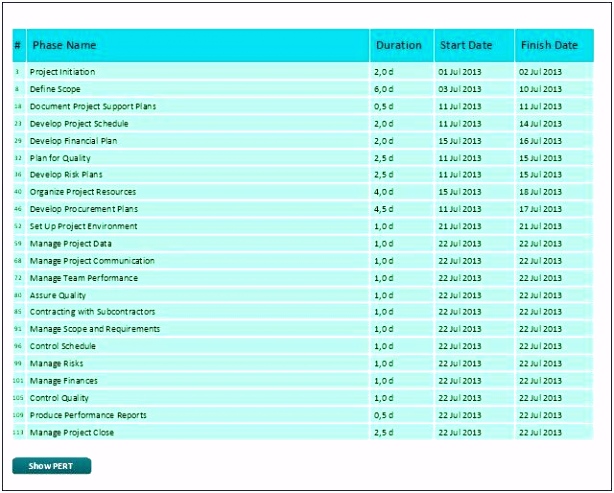Select Manage Scope and Requirements phase

point(95,329)
